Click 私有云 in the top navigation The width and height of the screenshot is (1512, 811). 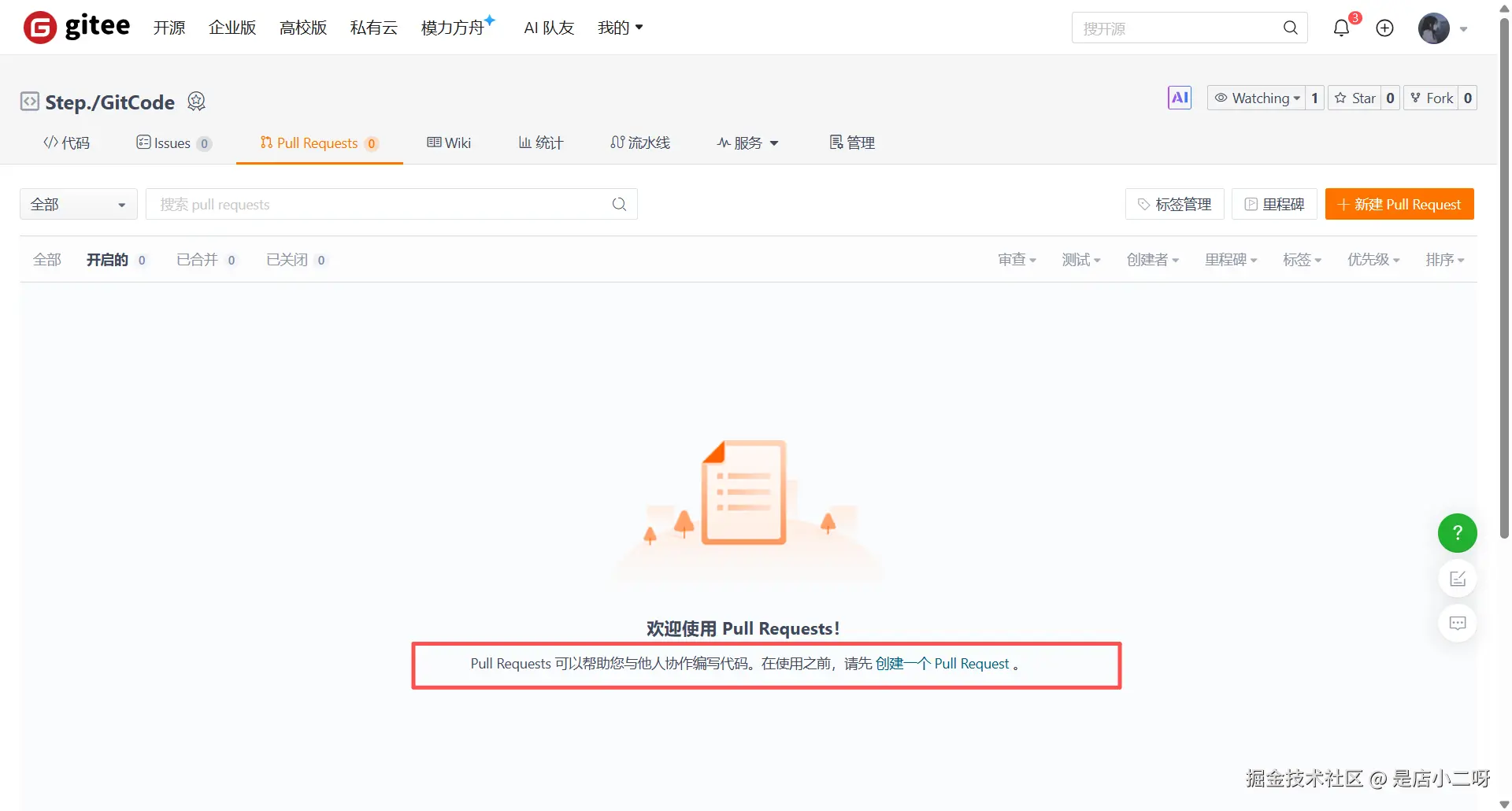click(x=374, y=28)
